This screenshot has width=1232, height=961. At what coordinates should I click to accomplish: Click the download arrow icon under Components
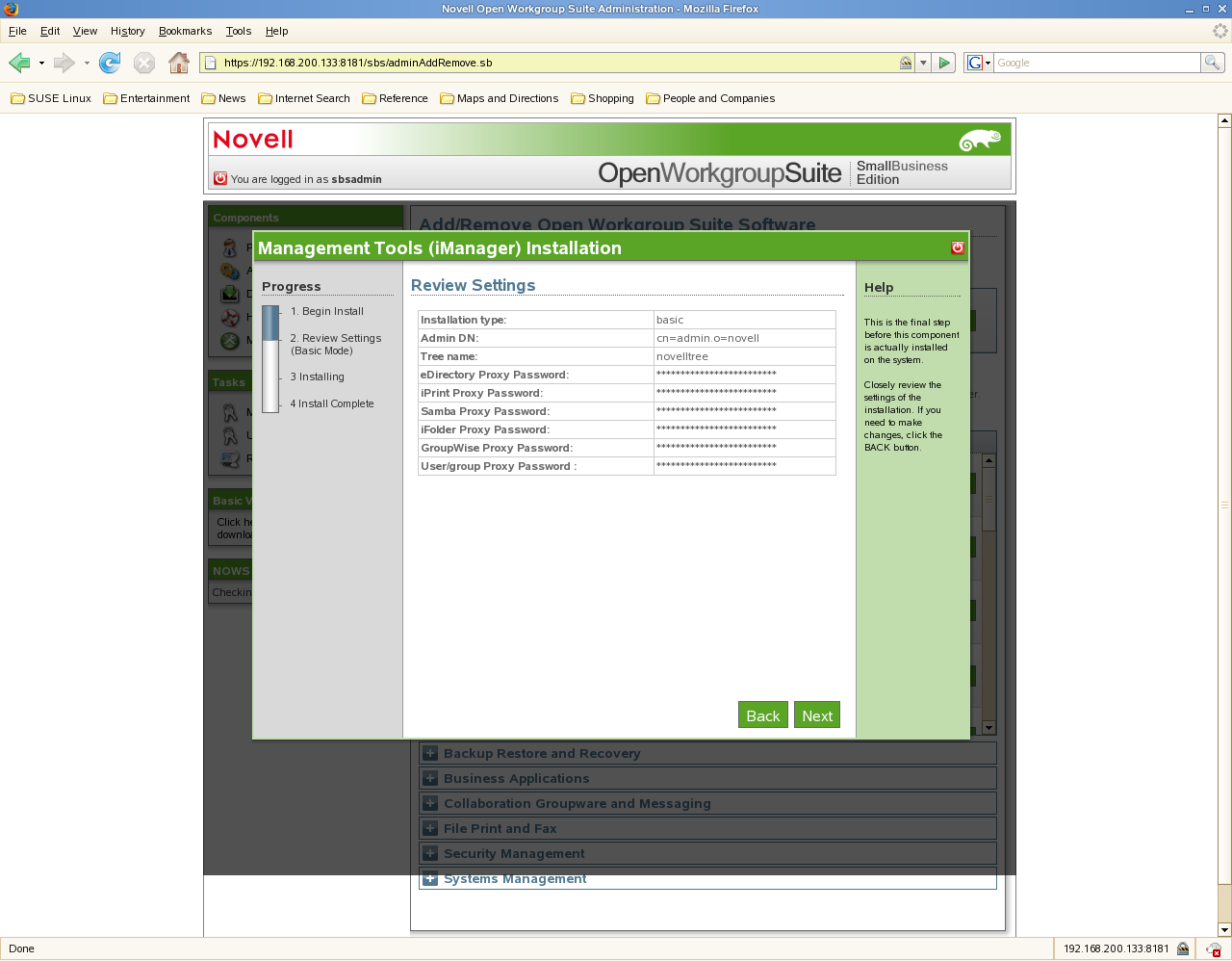coord(230,294)
